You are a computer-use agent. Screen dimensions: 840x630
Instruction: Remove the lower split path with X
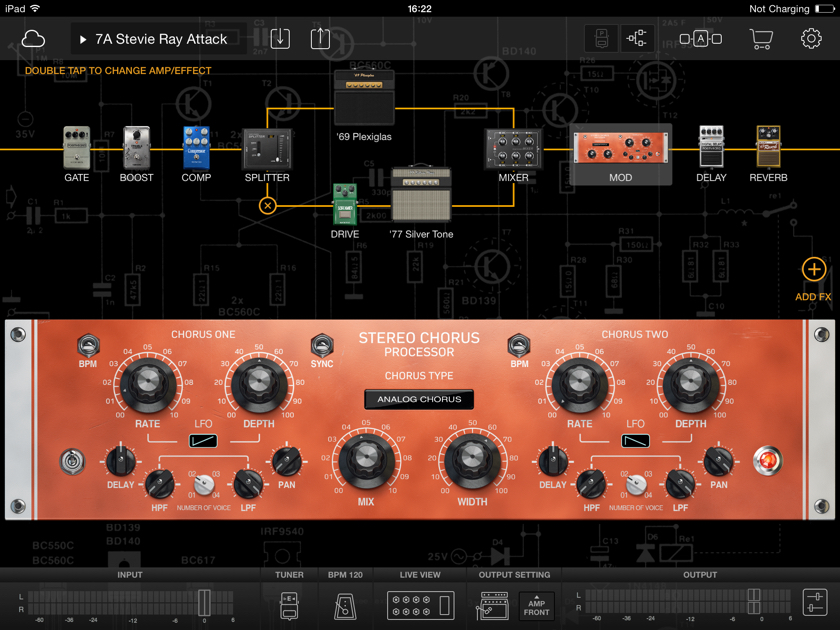(x=267, y=205)
